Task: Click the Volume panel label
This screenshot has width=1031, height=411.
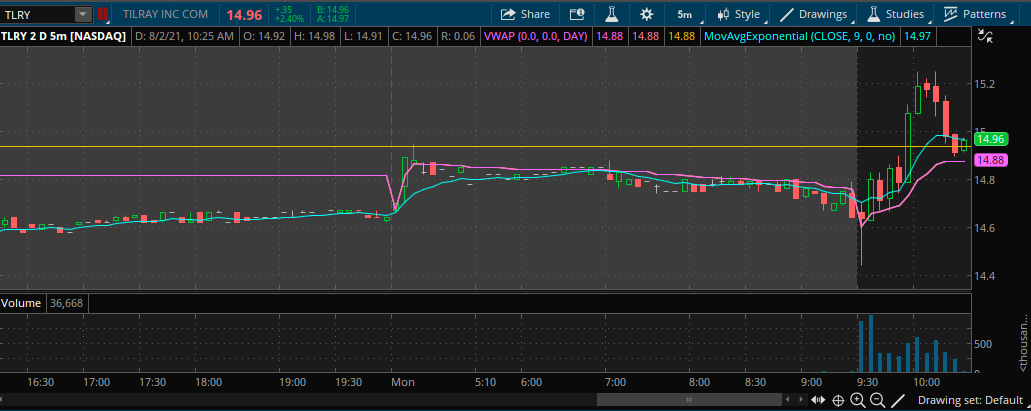Action: click(21, 303)
